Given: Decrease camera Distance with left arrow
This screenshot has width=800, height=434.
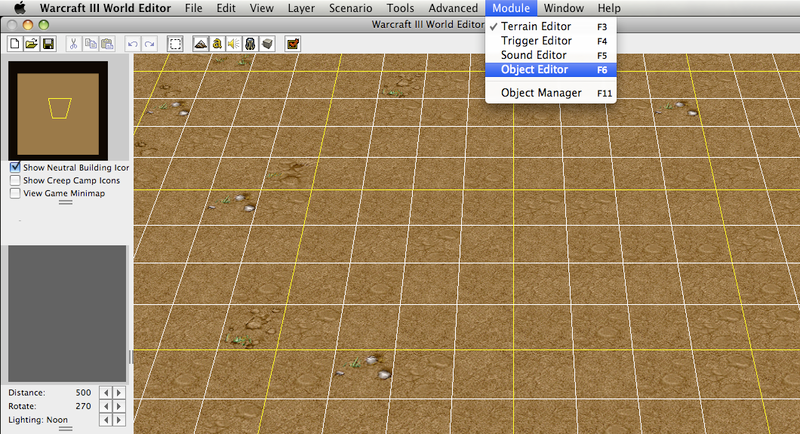Looking at the screenshot, I should [x=106, y=393].
